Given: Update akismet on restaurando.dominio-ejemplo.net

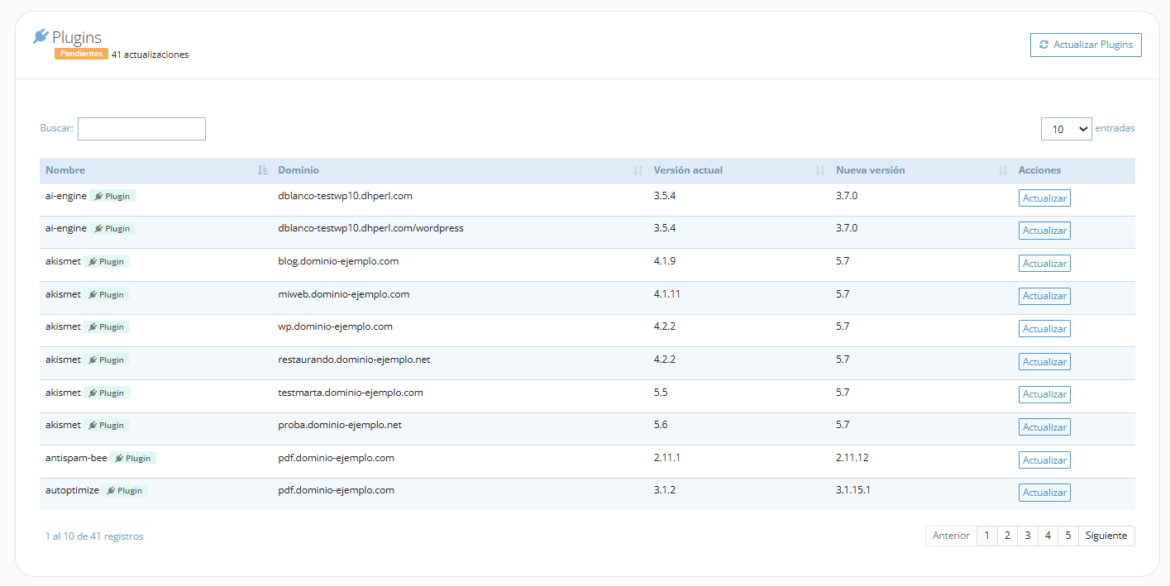Looking at the screenshot, I should click(1045, 361).
